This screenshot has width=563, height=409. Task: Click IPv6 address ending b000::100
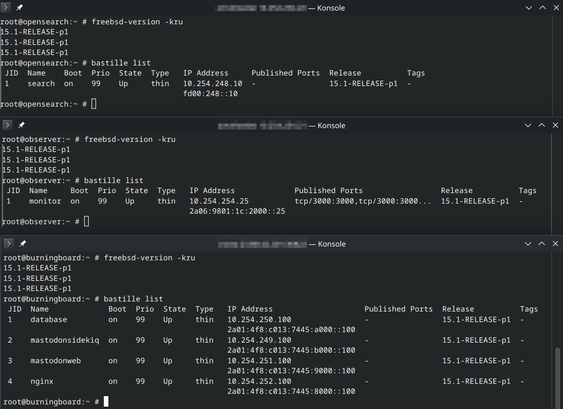click(291, 350)
